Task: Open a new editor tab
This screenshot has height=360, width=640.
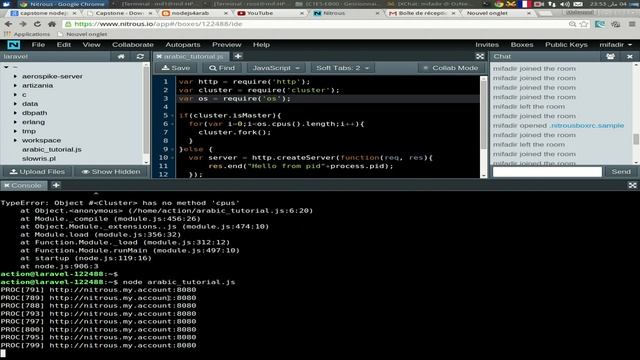Action: pos(238,56)
